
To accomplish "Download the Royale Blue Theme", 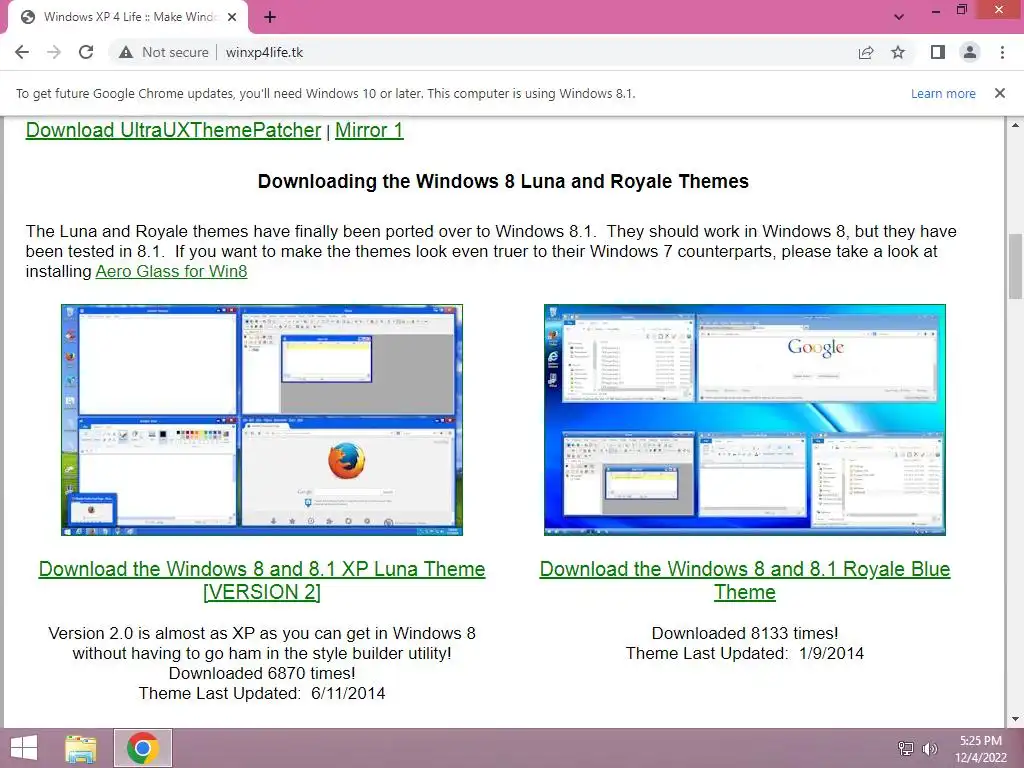I will (744, 580).
